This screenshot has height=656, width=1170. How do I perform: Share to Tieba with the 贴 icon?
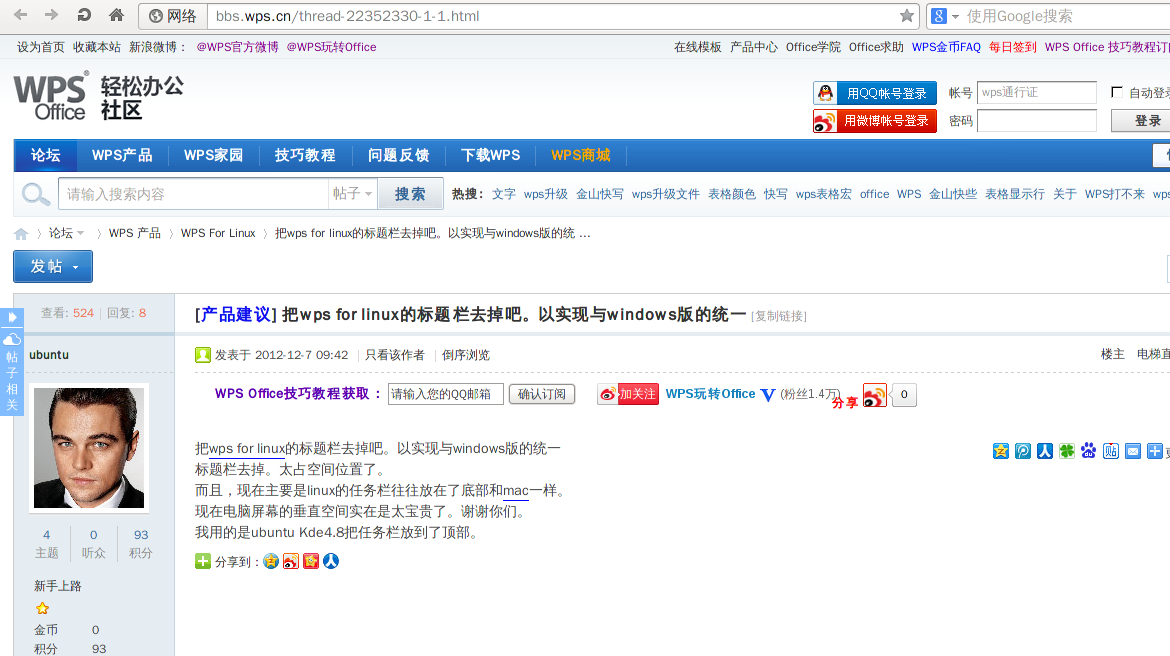tap(1111, 451)
